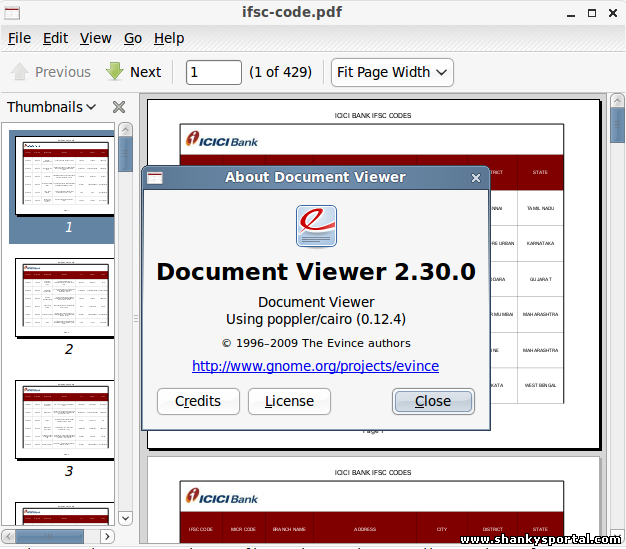Open the View menu
The height and width of the screenshot is (549, 626).
tap(95, 38)
